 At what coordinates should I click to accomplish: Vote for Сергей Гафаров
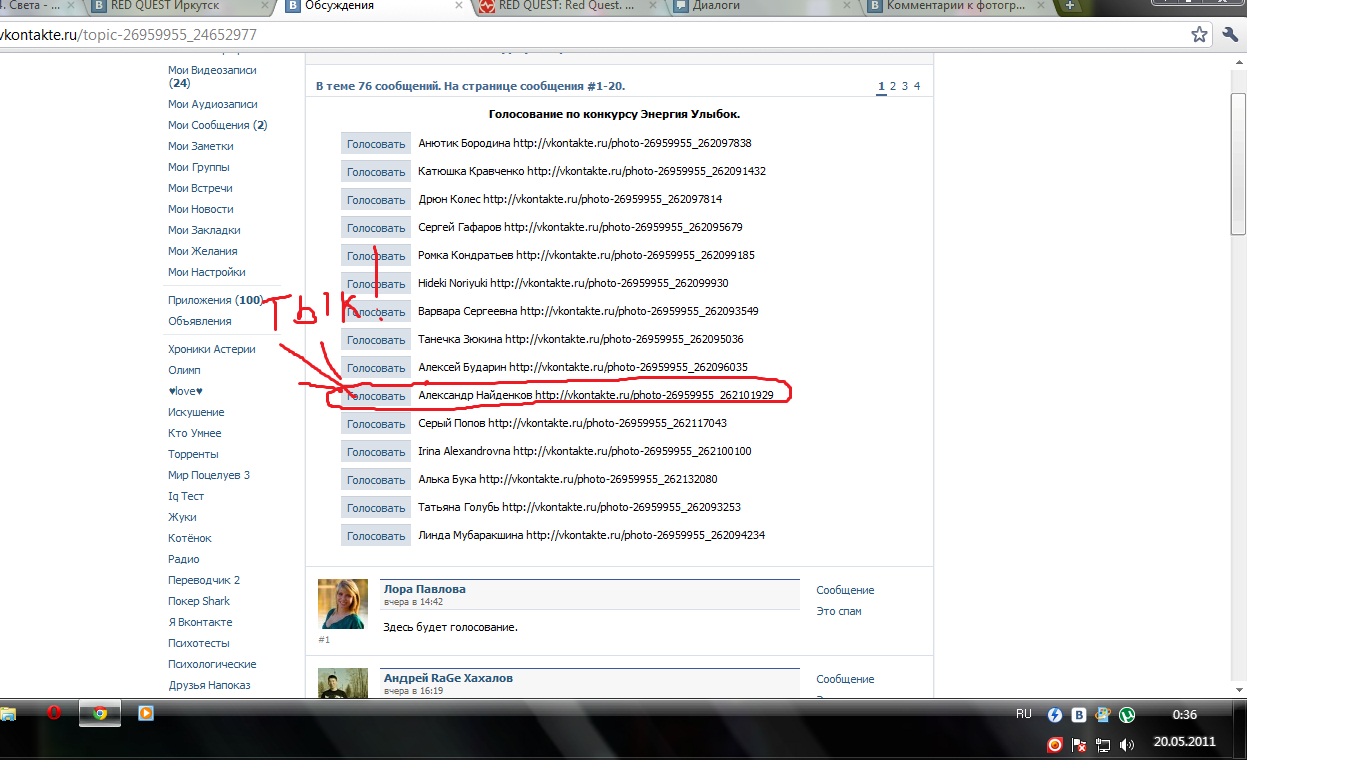pyautogui.click(x=375, y=228)
